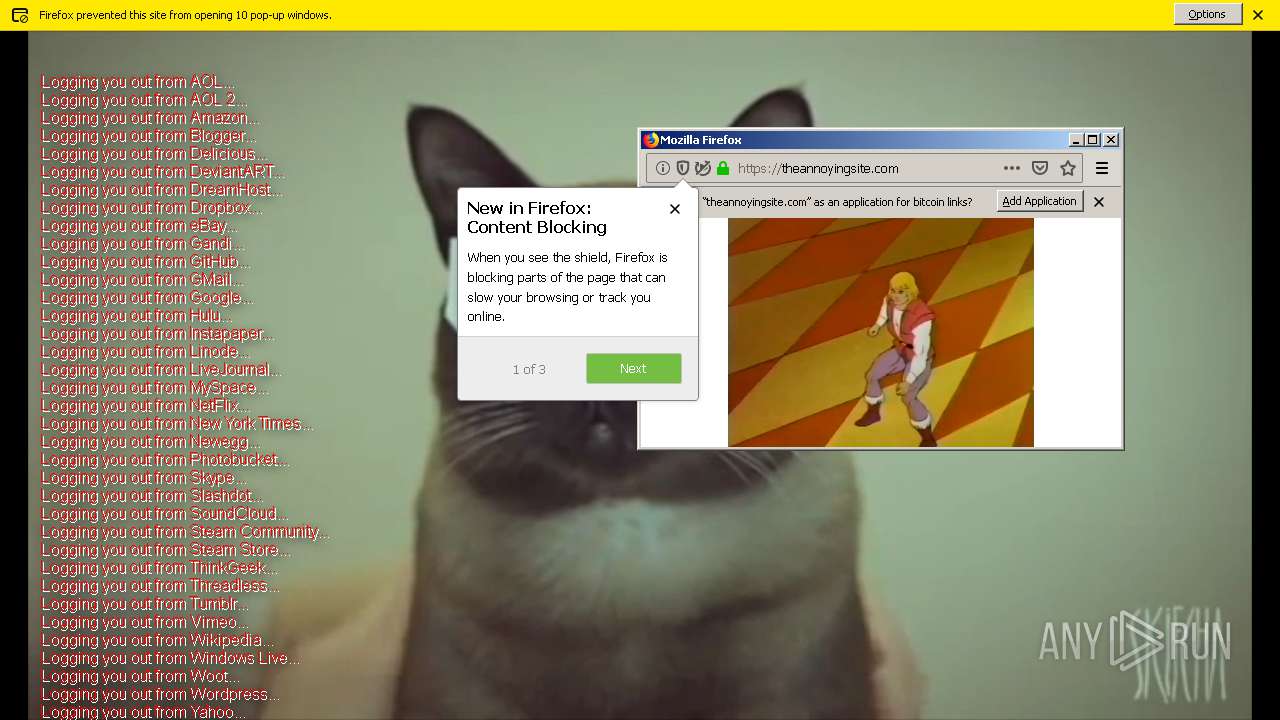The image size is (1280, 720).
Task: Click "Logging you out from Hulu..." line
Action: point(137,316)
